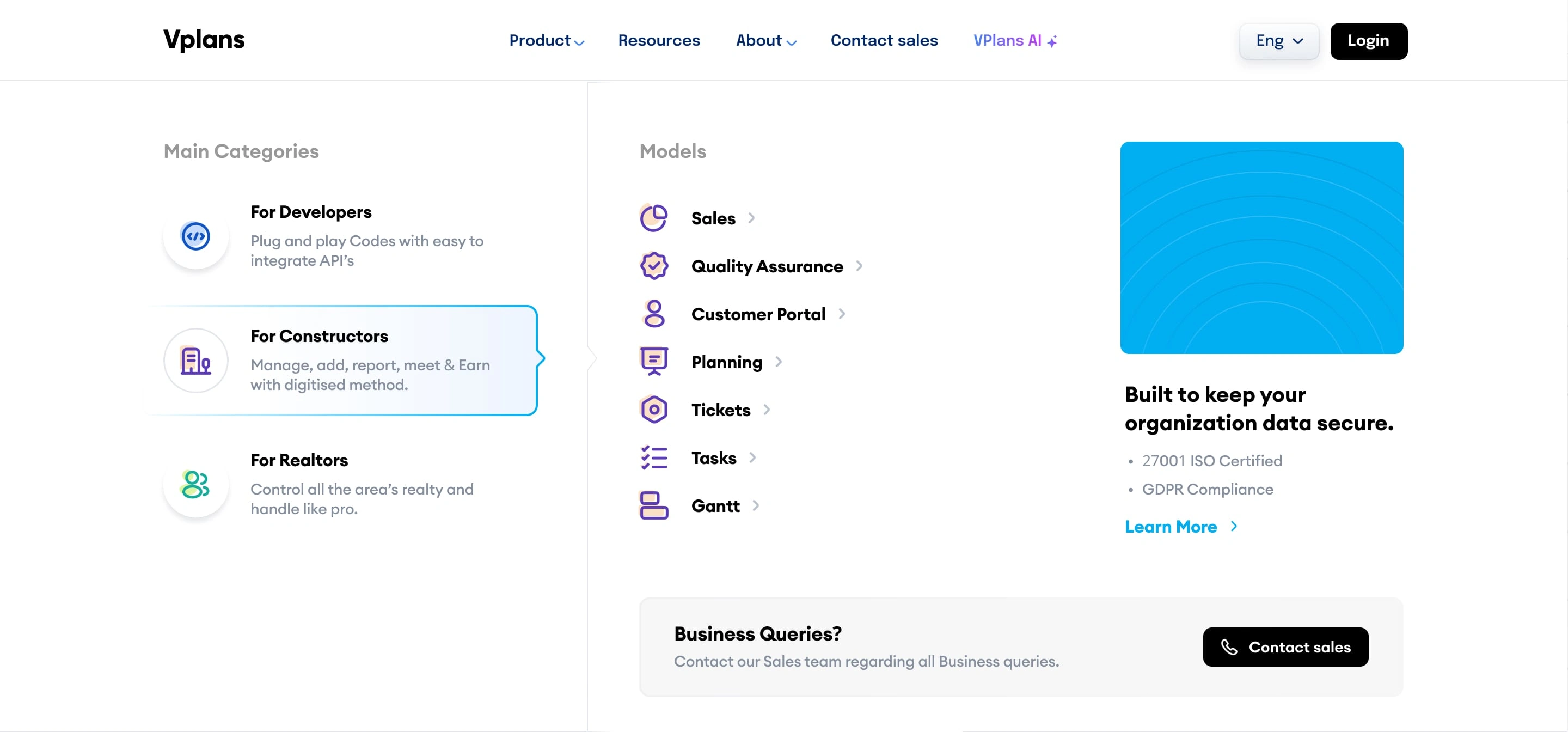This screenshot has height=732, width=1568.
Task: Open the Eng language selector
Action: 1279,41
